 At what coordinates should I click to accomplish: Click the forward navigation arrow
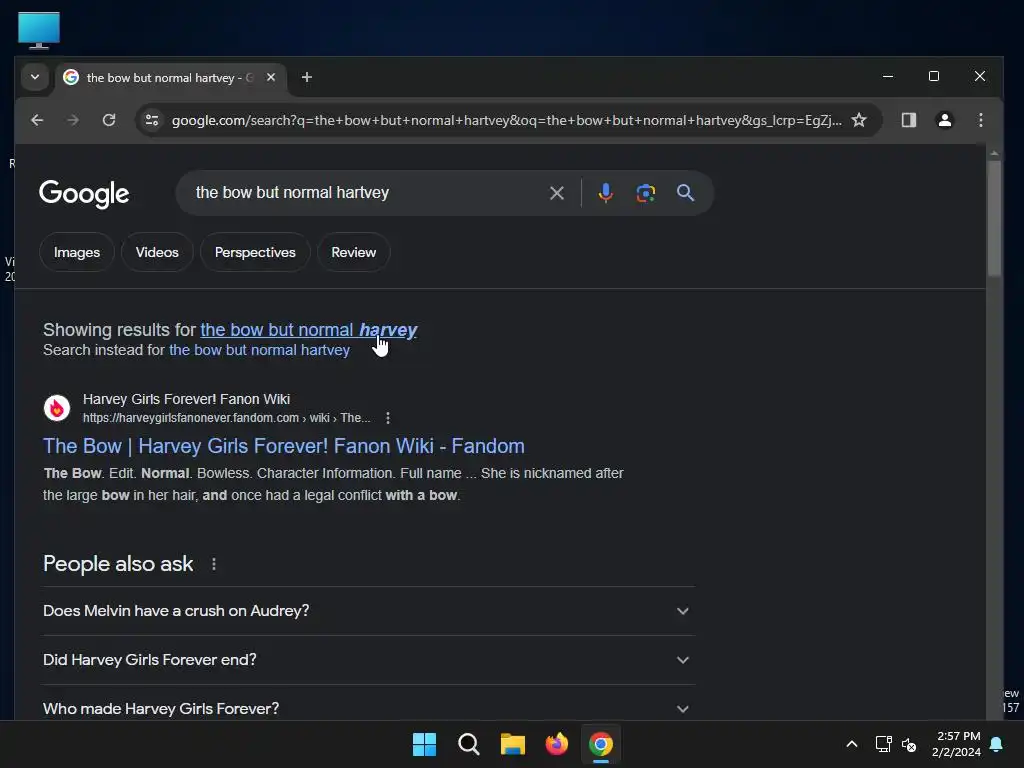tap(73, 120)
